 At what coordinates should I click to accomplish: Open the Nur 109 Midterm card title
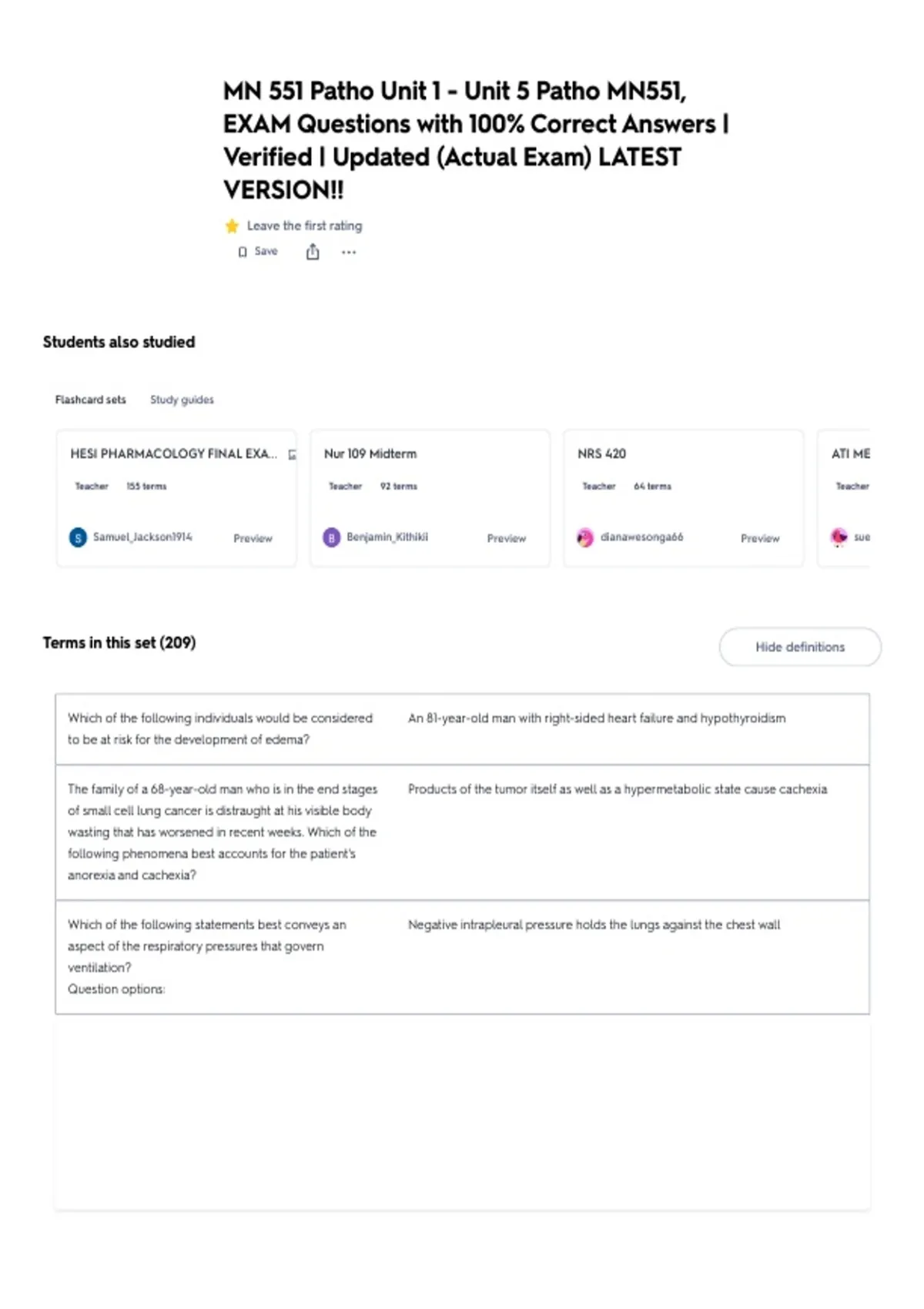[x=370, y=454]
